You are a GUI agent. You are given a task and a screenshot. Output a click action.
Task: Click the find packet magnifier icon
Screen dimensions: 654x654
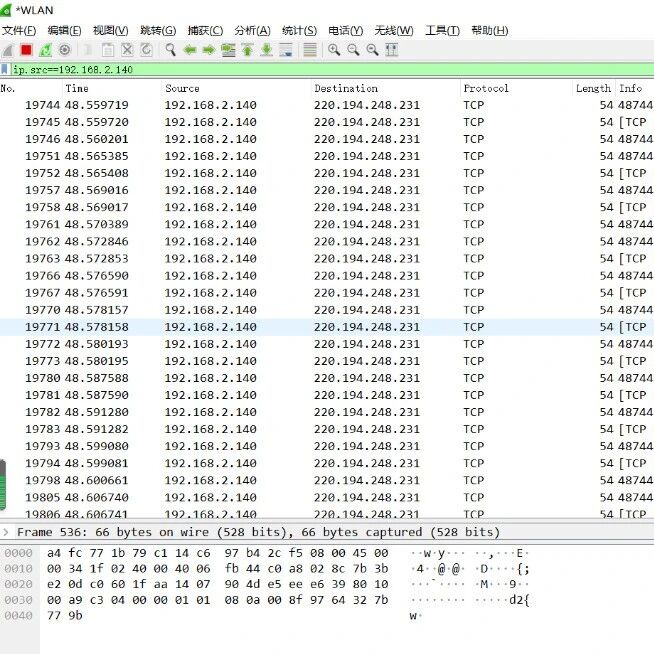tap(171, 50)
